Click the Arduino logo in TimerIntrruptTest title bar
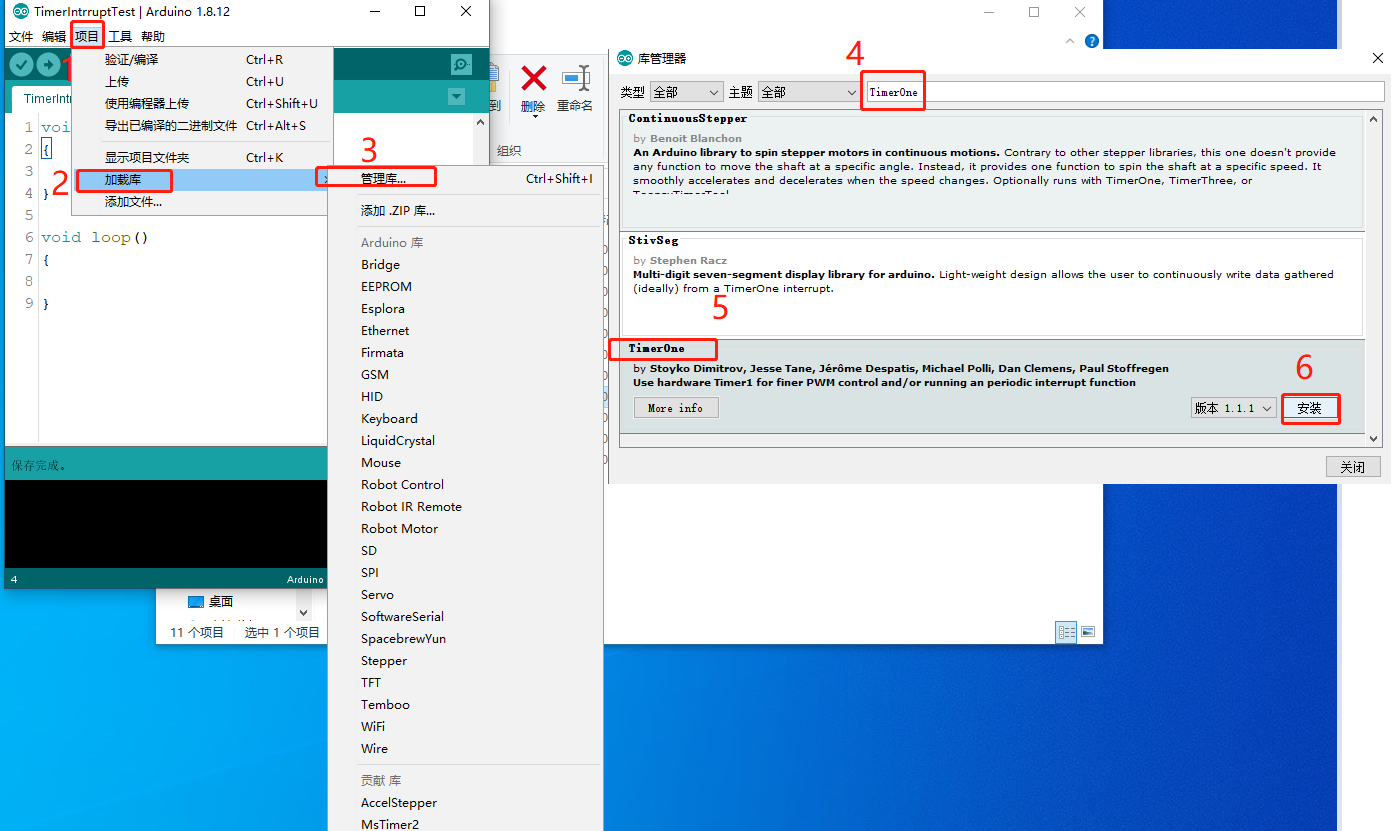 (21, 11)
